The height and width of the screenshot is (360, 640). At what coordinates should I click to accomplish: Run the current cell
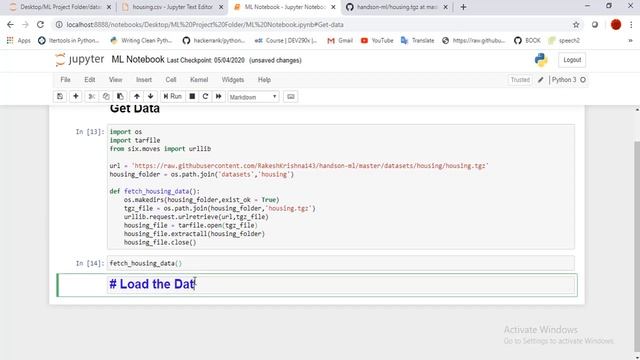[172, 97]
